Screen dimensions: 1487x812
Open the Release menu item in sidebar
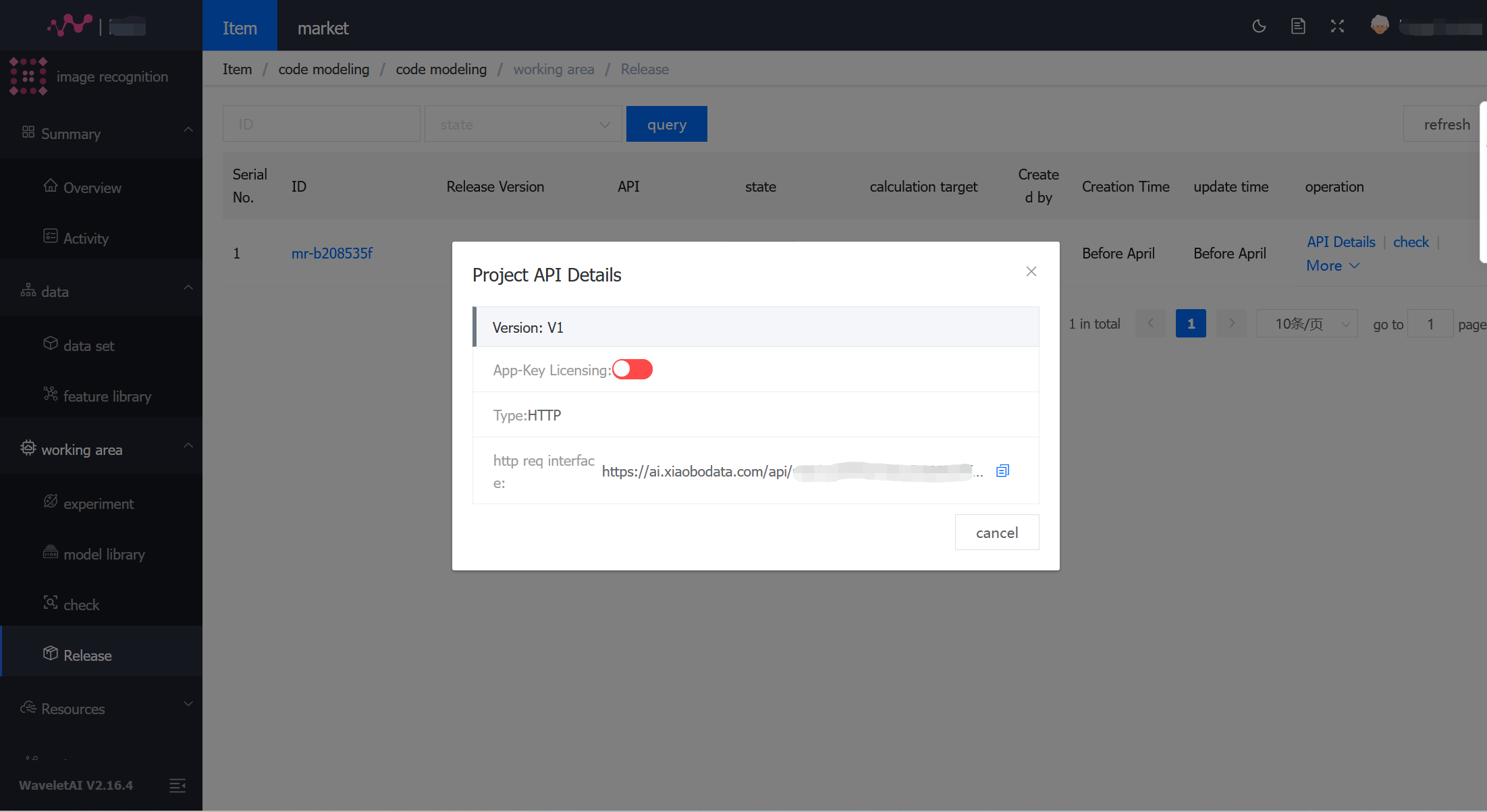tap(87, 655)
